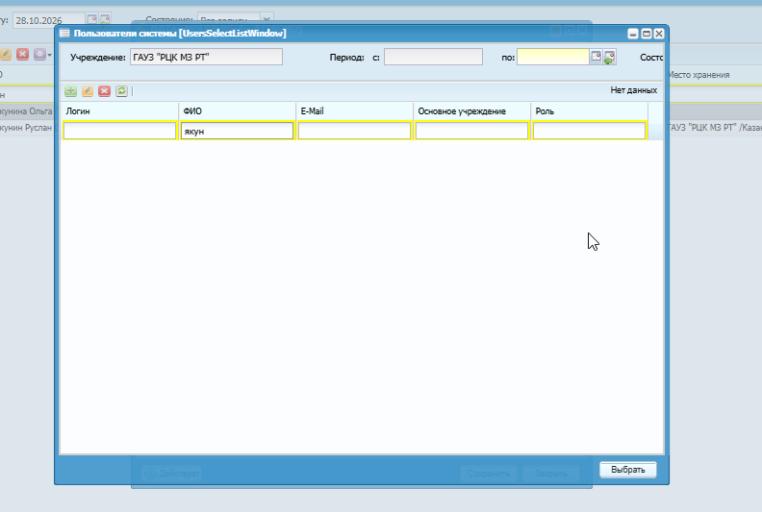Delete user with red X icon in dialog
The height and width of the screenshot is (512, 762).
104,91
